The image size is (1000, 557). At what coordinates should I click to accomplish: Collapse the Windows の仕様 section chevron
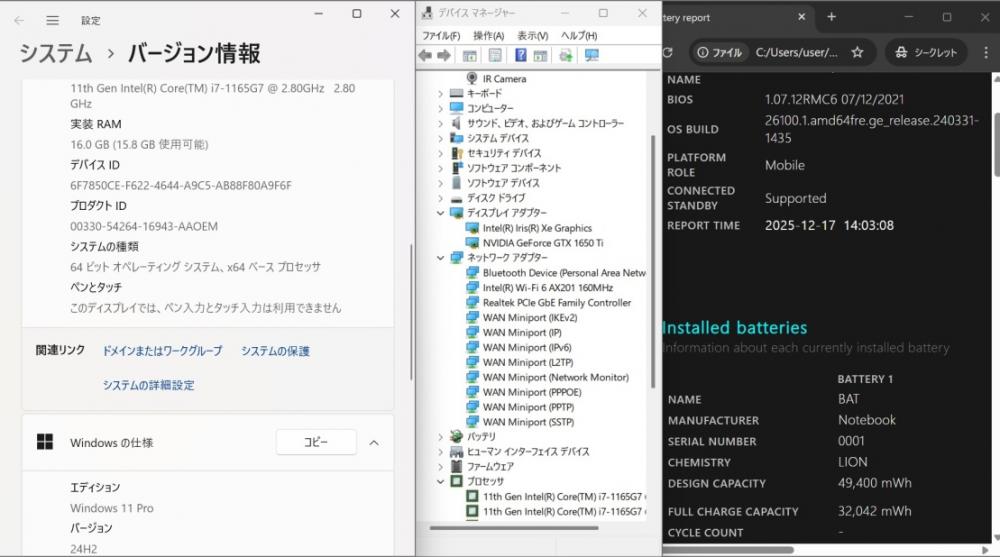pos(374,443)
